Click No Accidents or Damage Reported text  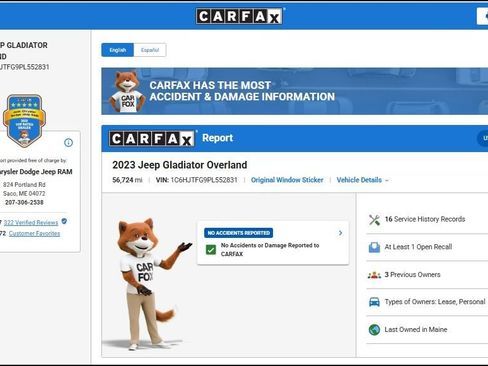tap(270, 249)
